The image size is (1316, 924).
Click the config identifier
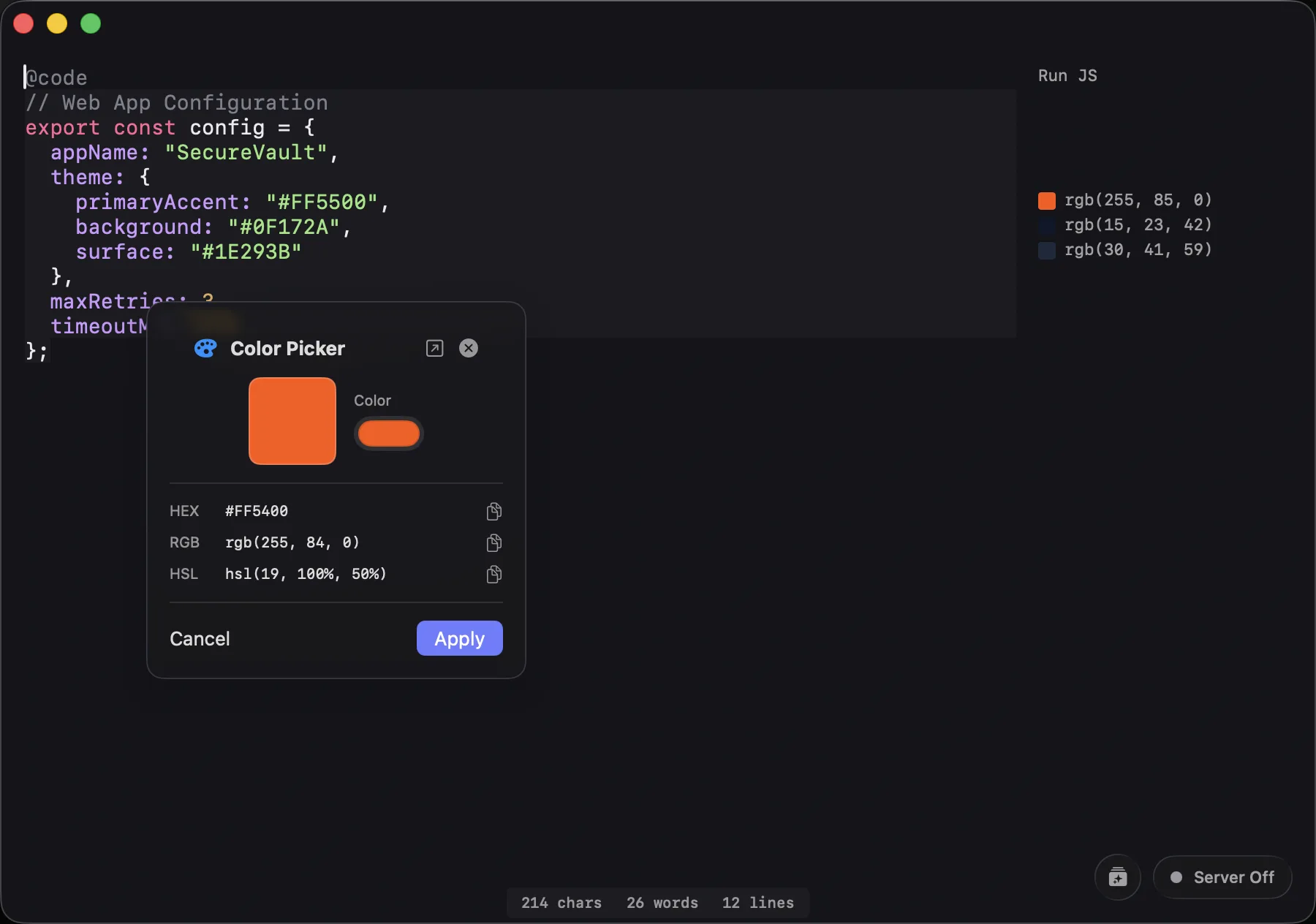pos(227,128)
